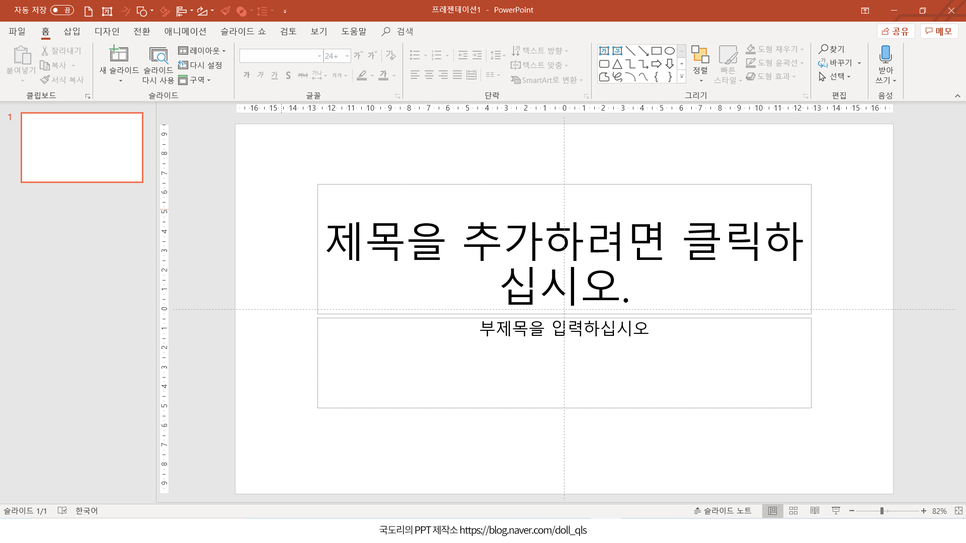Click the 메모 (Comments) button
This screenshot has height=543, width=966.
(x=938, y=31)
